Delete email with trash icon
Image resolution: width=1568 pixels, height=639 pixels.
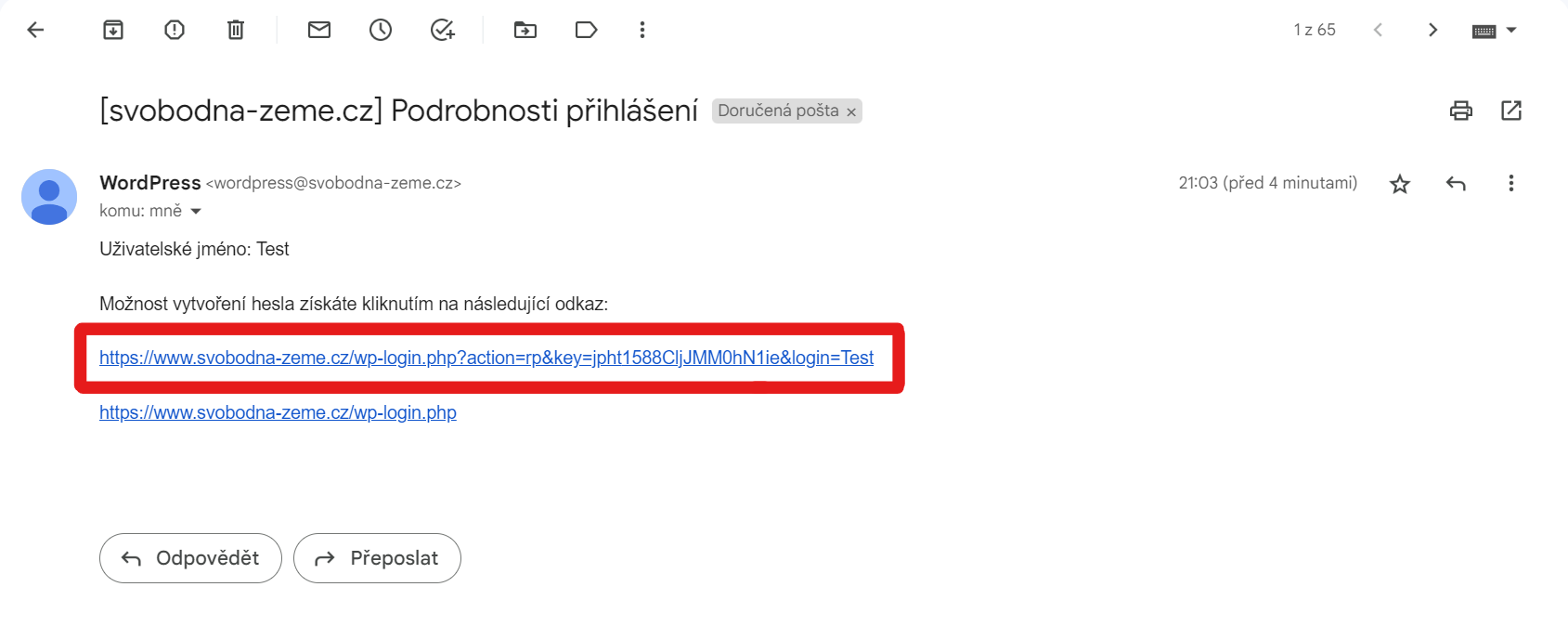coord(236,30)
